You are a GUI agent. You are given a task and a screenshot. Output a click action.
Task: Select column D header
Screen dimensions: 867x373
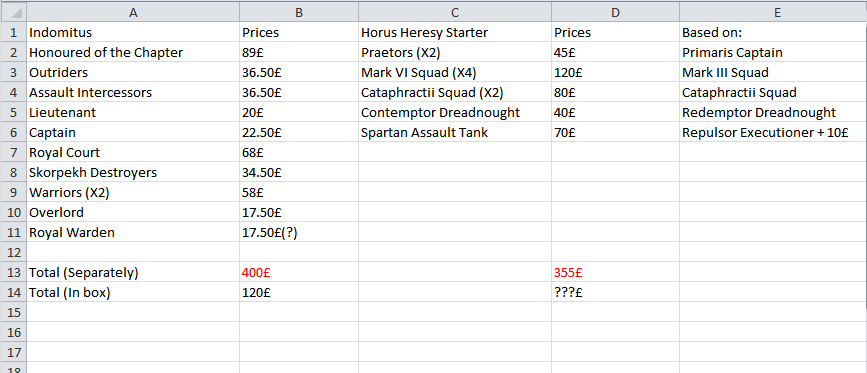[615, 12]
